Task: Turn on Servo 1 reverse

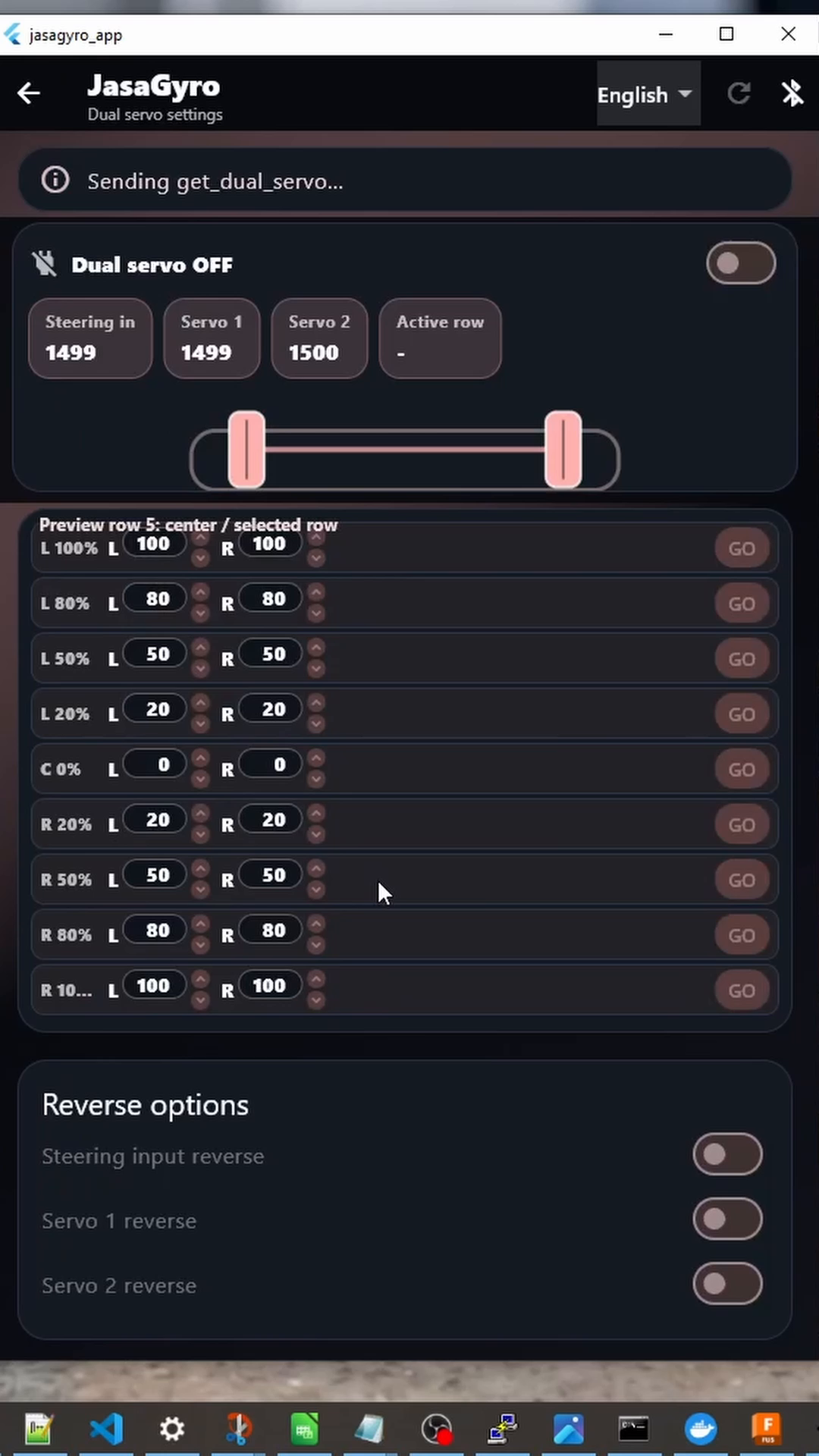Action: (727, 1219)
